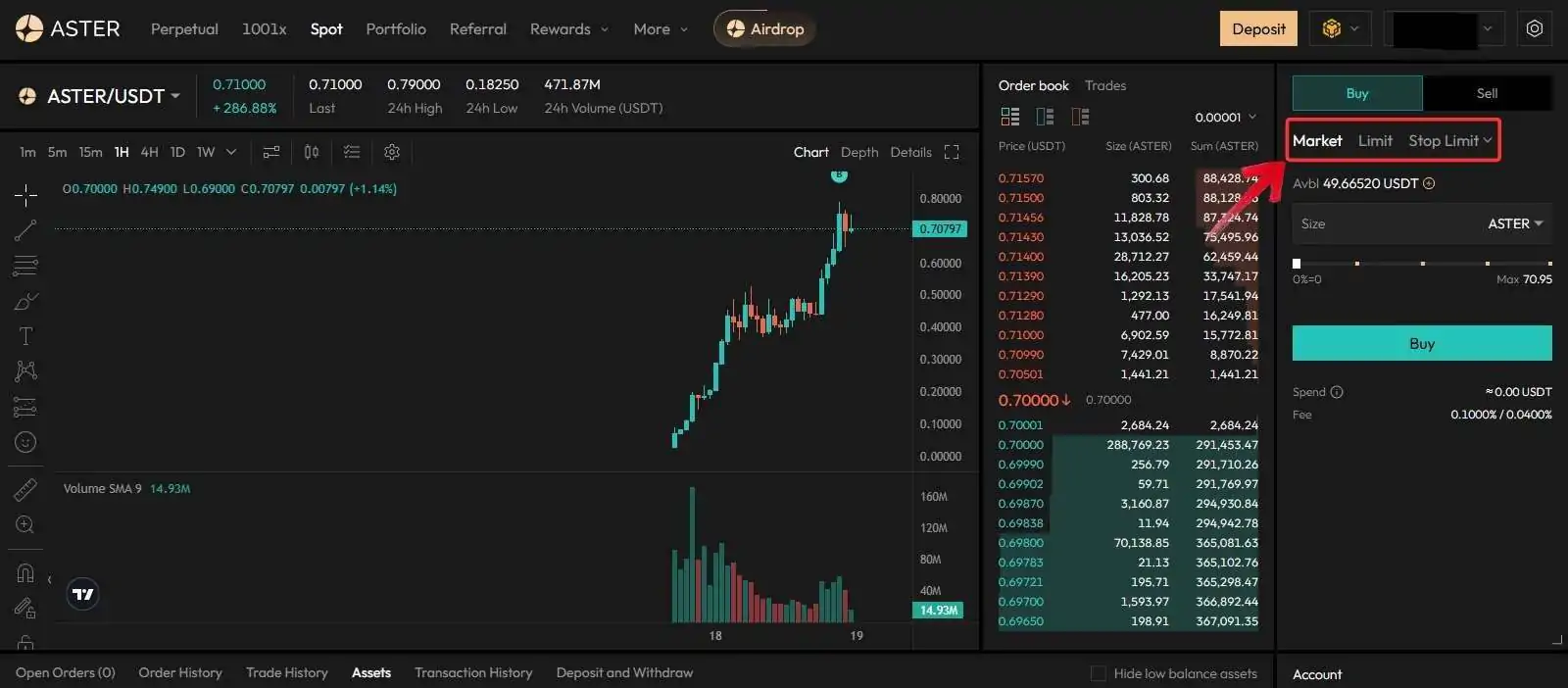This screenshot has height=688, width=1568.
Task: Click the TradingView logo on chart
Action: (83, 594)
